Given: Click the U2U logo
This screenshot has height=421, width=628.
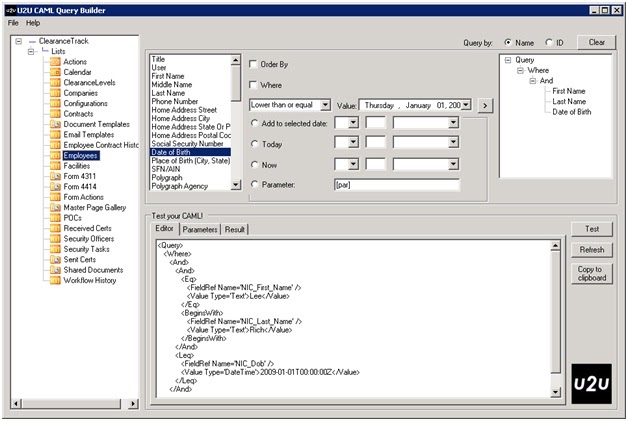Looking at the screenshot, I should pyautogui.click(x=592, y=383).
